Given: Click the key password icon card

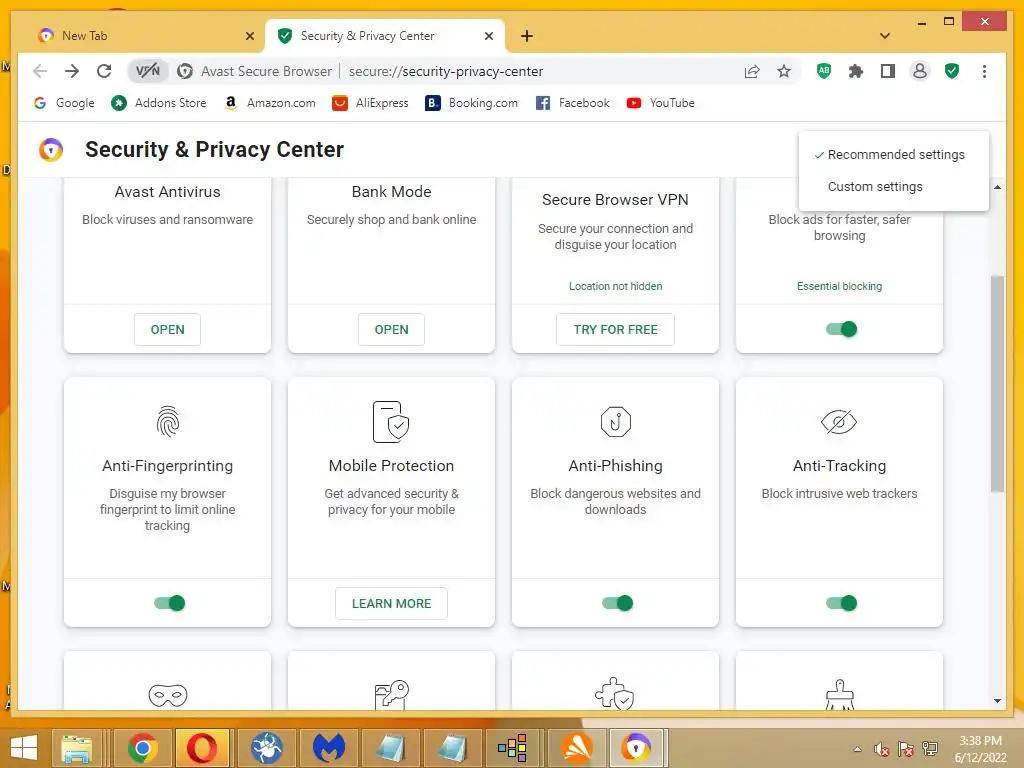Looking at the screenshot, I should pos(392,695).
